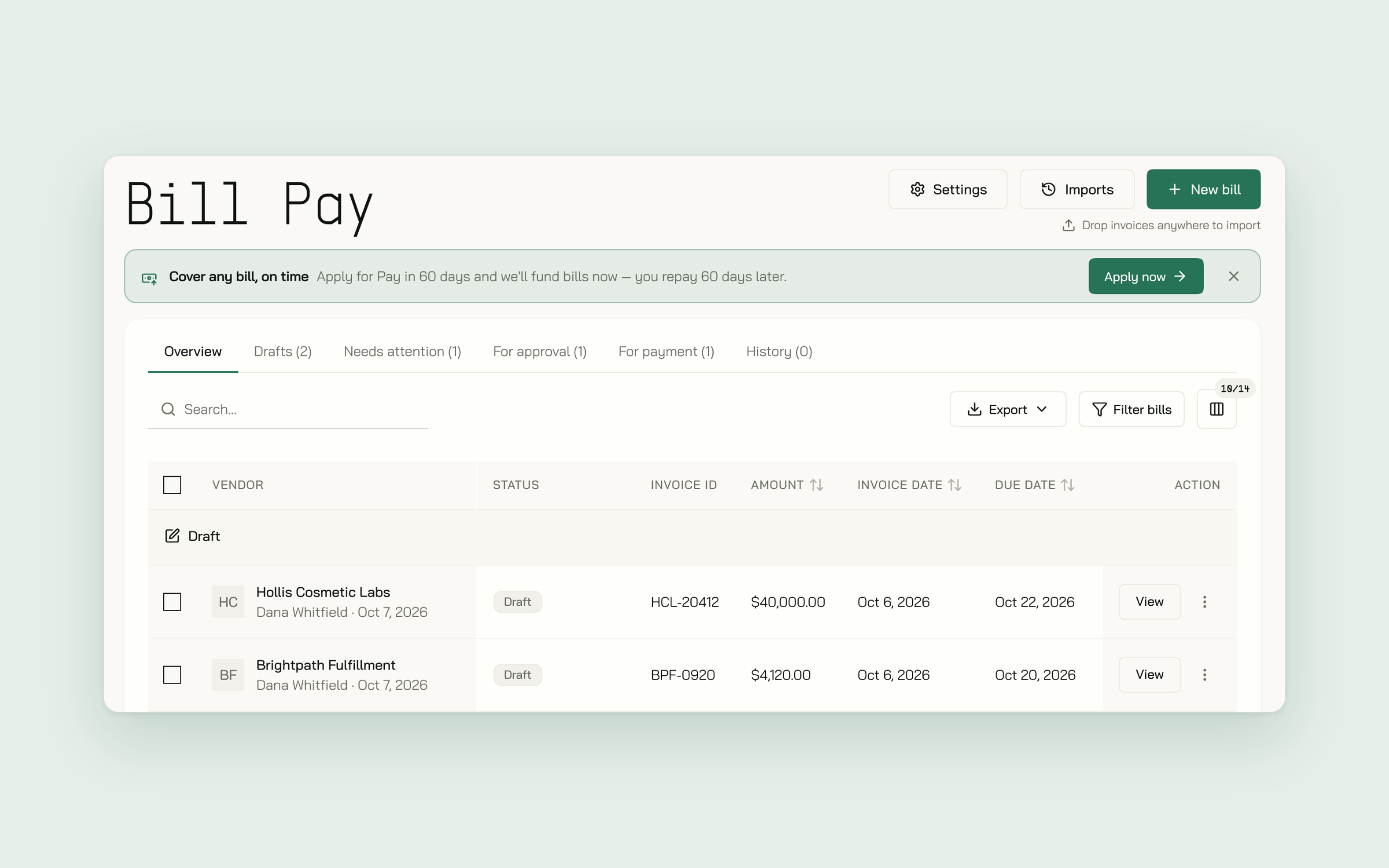Click Draft status badge for Hollis
Image resolution: width=1389 pixels, height=868 pixels.
(x=517, y=602)
